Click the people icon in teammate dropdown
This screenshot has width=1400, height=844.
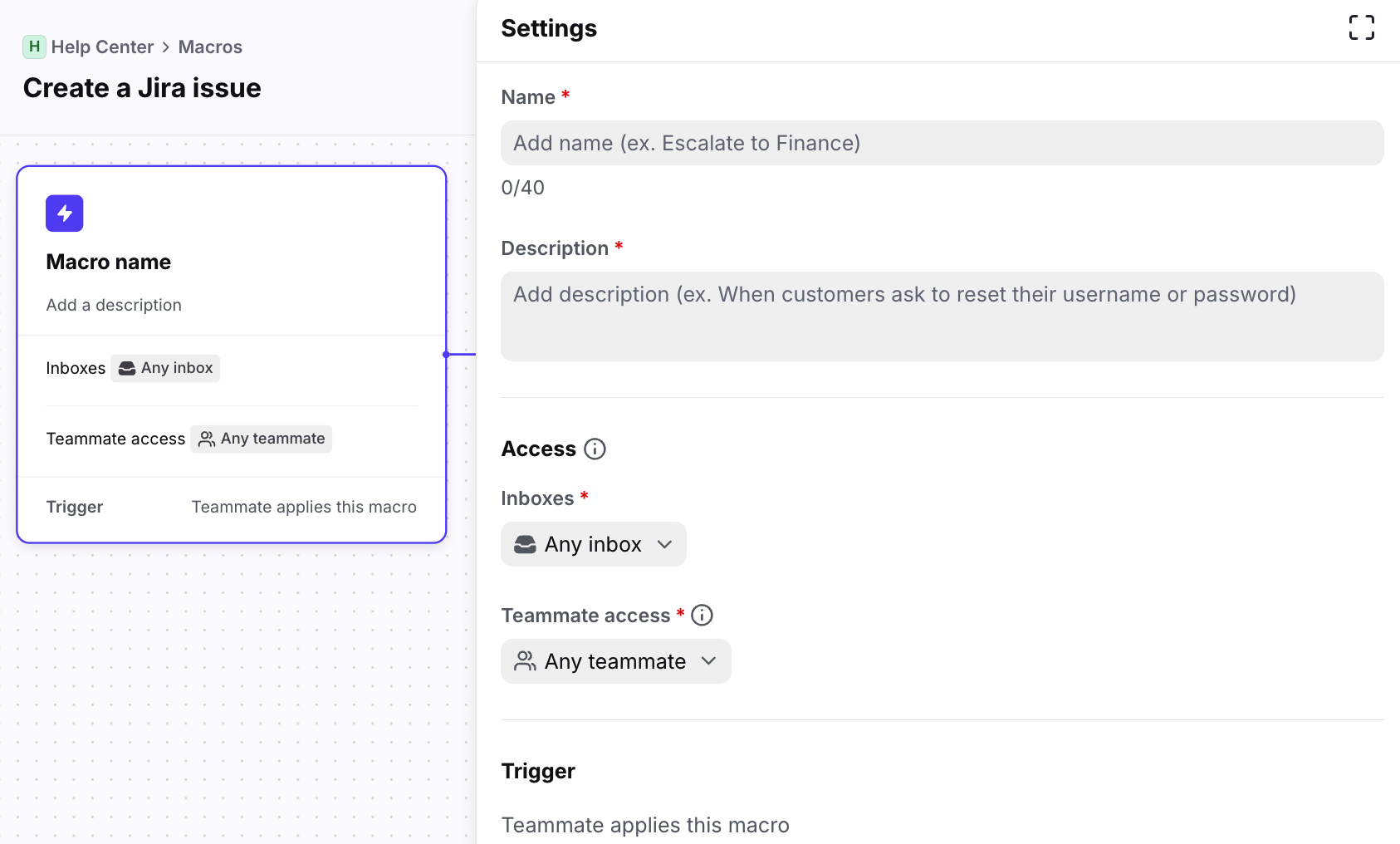point(525,661)
